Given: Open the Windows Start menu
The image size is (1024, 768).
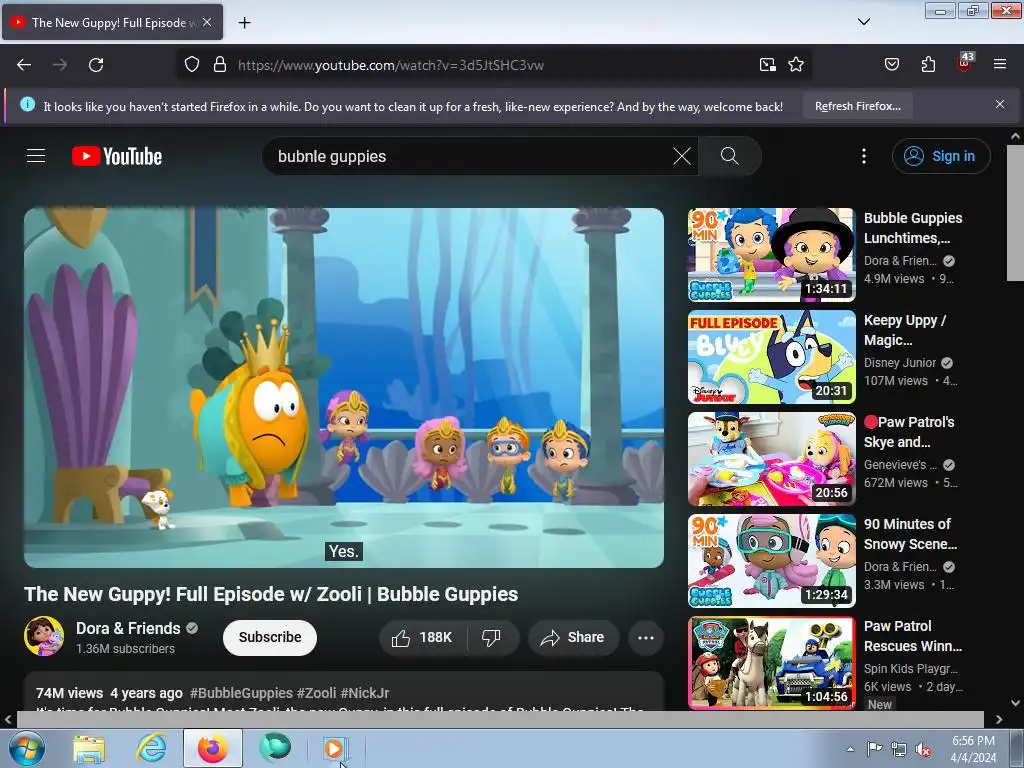Looking at the screenshot, I should 27,748.
